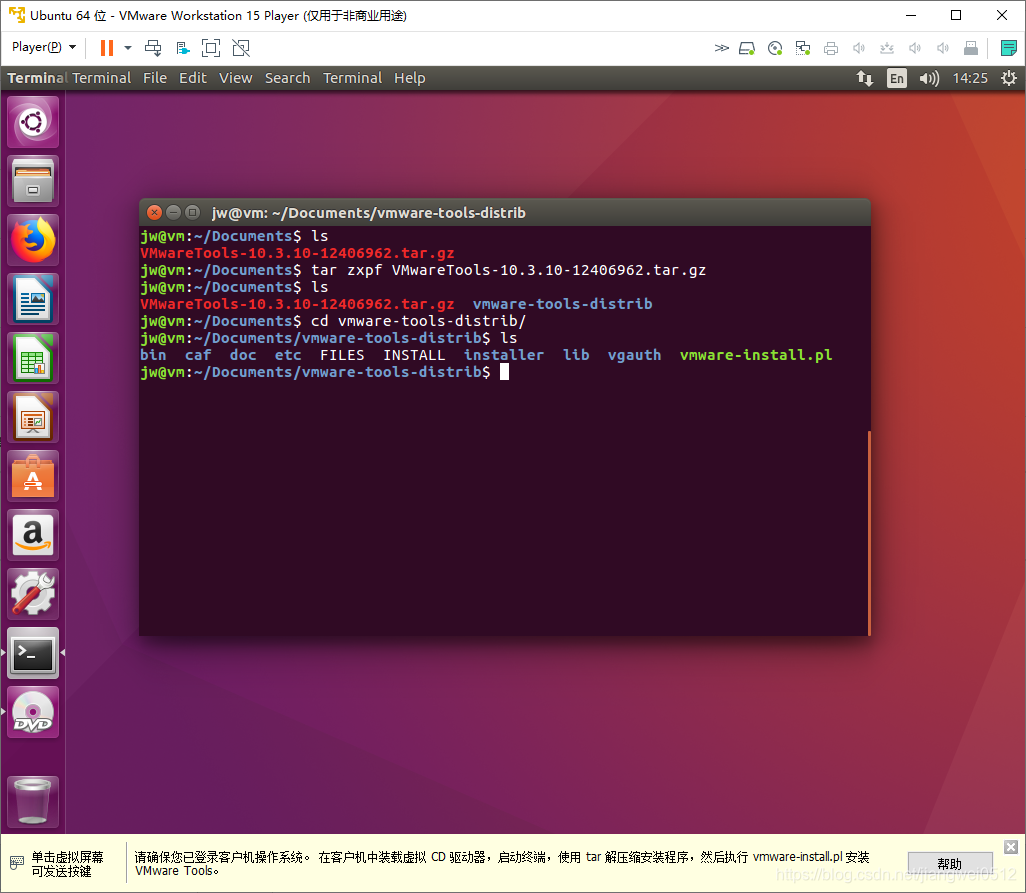Click vmware-install.pl in terminal output
1026x893 pixels.
coord(756,355)
